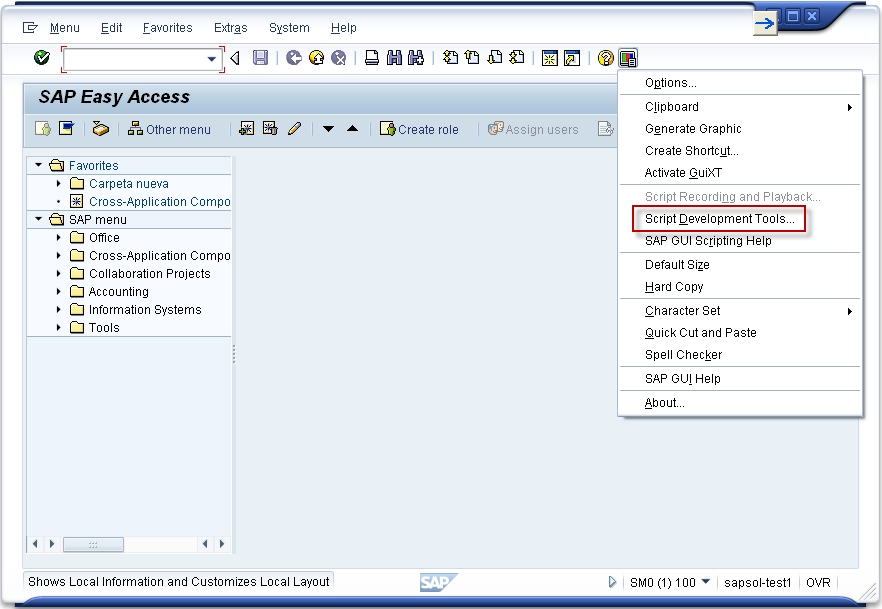Click the Add to Favorites icon

pyautogui.click(x=246, y=129)
